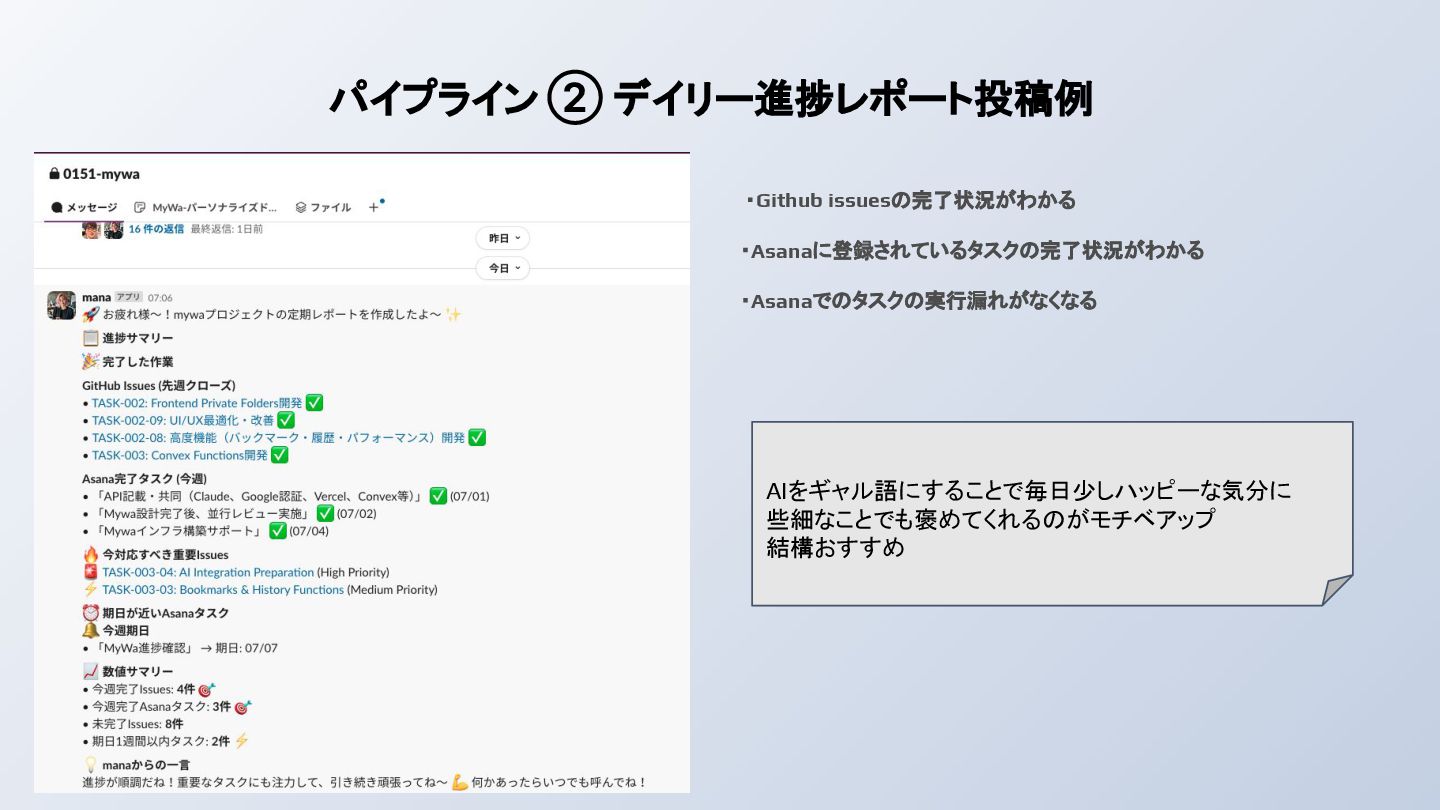Click the green check before (07/02)
1440x810 pixels.
point(325,513)
